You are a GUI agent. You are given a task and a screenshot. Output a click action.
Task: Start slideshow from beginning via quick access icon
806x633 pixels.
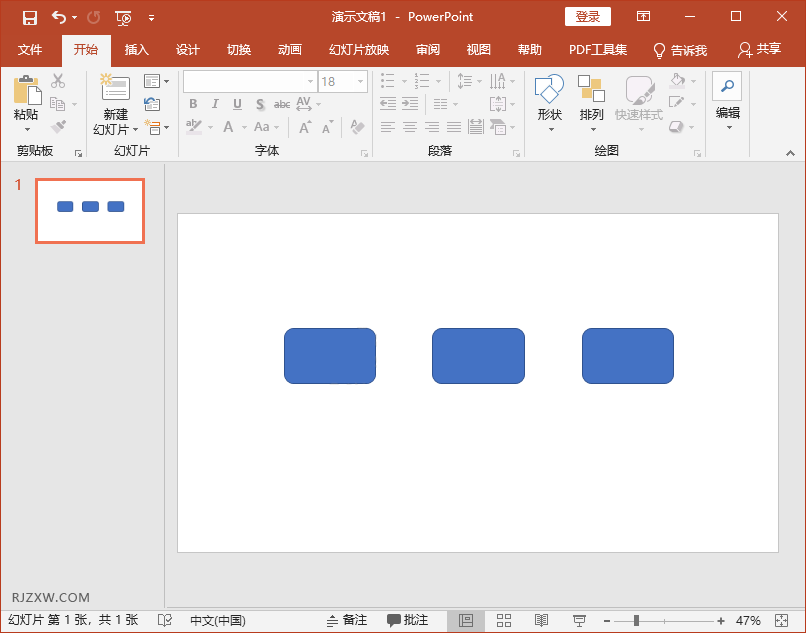(123, 17)
